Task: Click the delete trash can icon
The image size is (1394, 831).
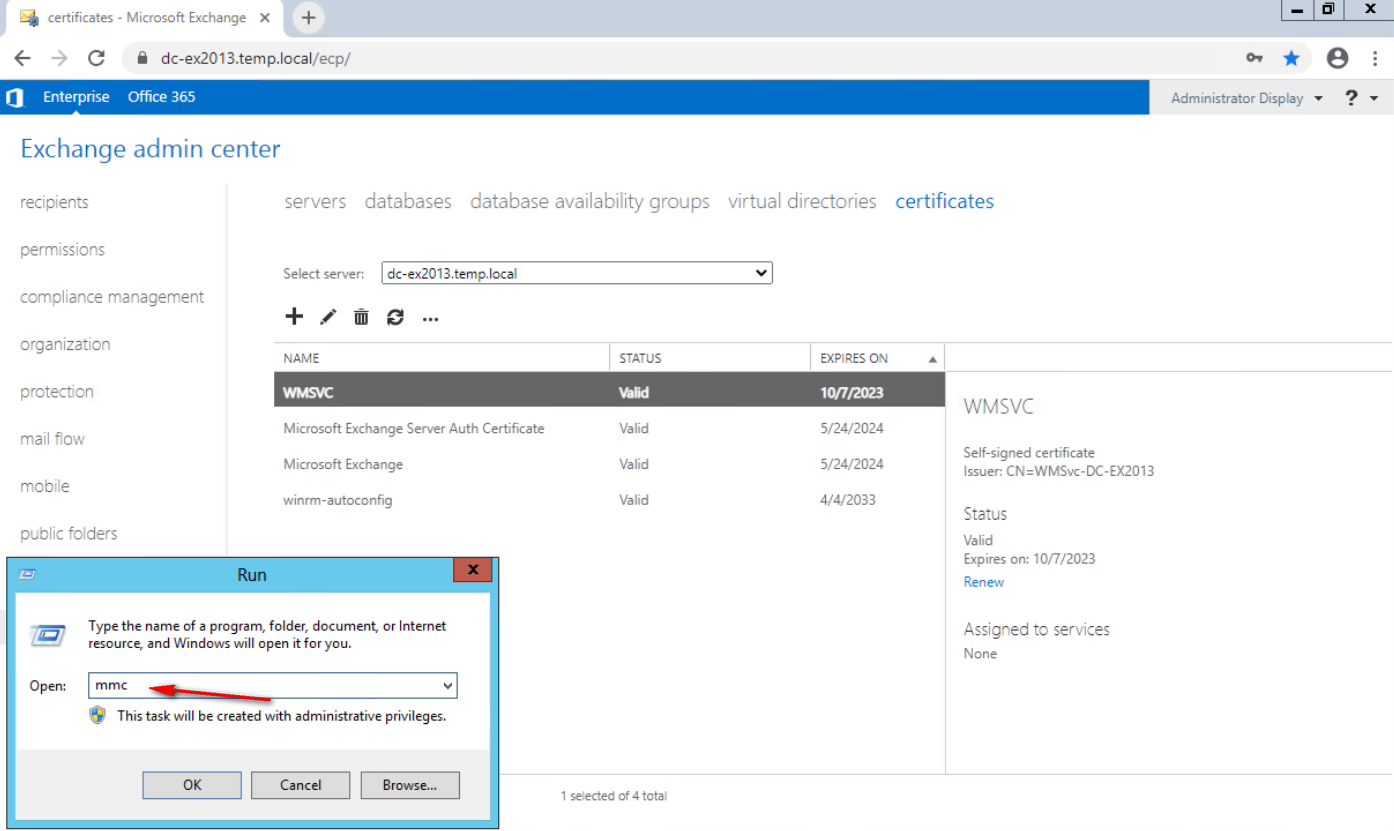Action: 361,318
